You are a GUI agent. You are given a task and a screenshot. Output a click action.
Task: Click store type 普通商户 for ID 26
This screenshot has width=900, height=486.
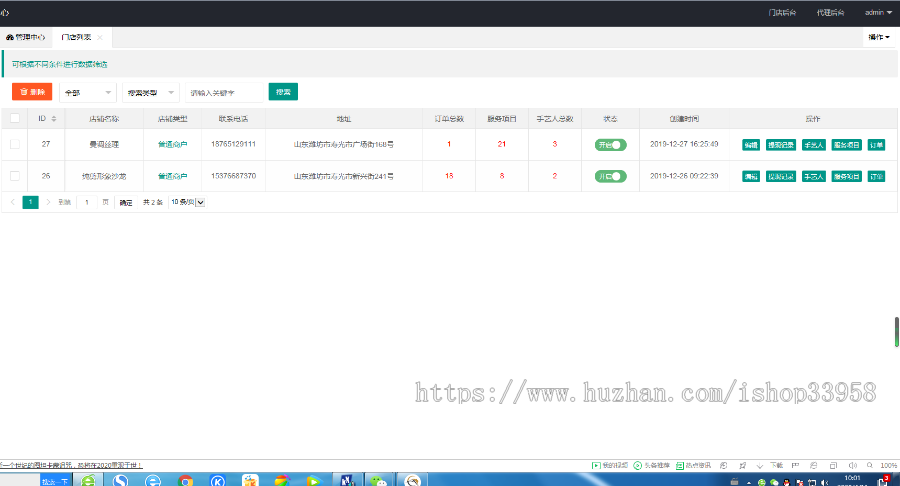pos(172,176)
